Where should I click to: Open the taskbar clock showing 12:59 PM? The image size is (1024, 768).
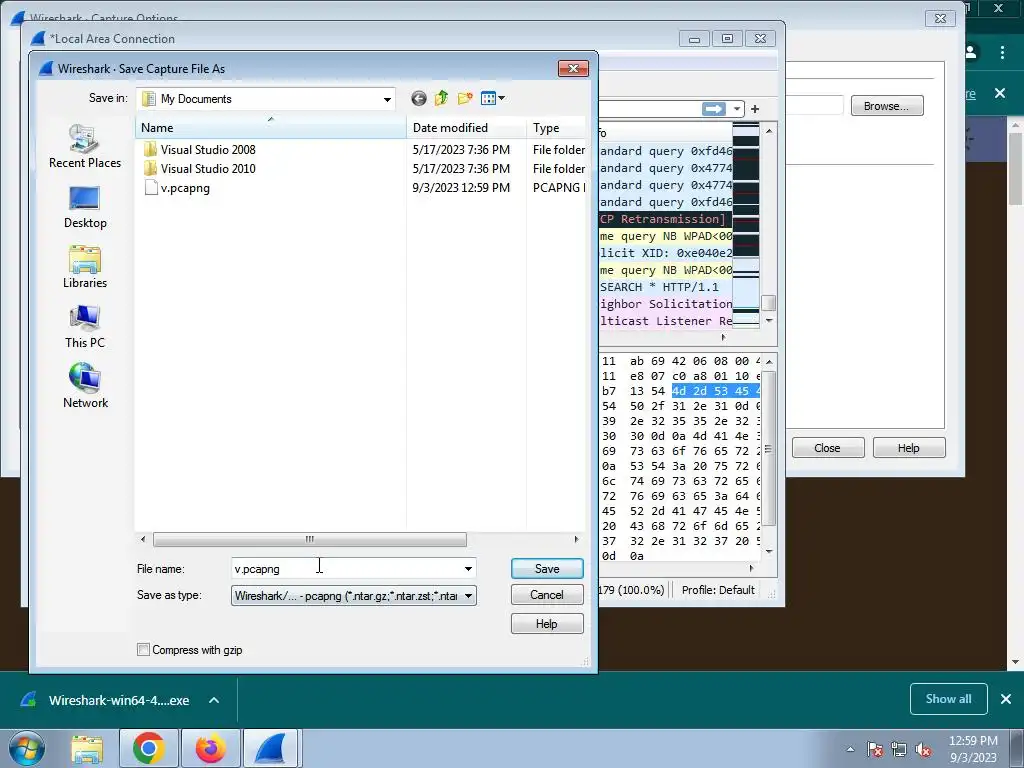tap(973, 749)
